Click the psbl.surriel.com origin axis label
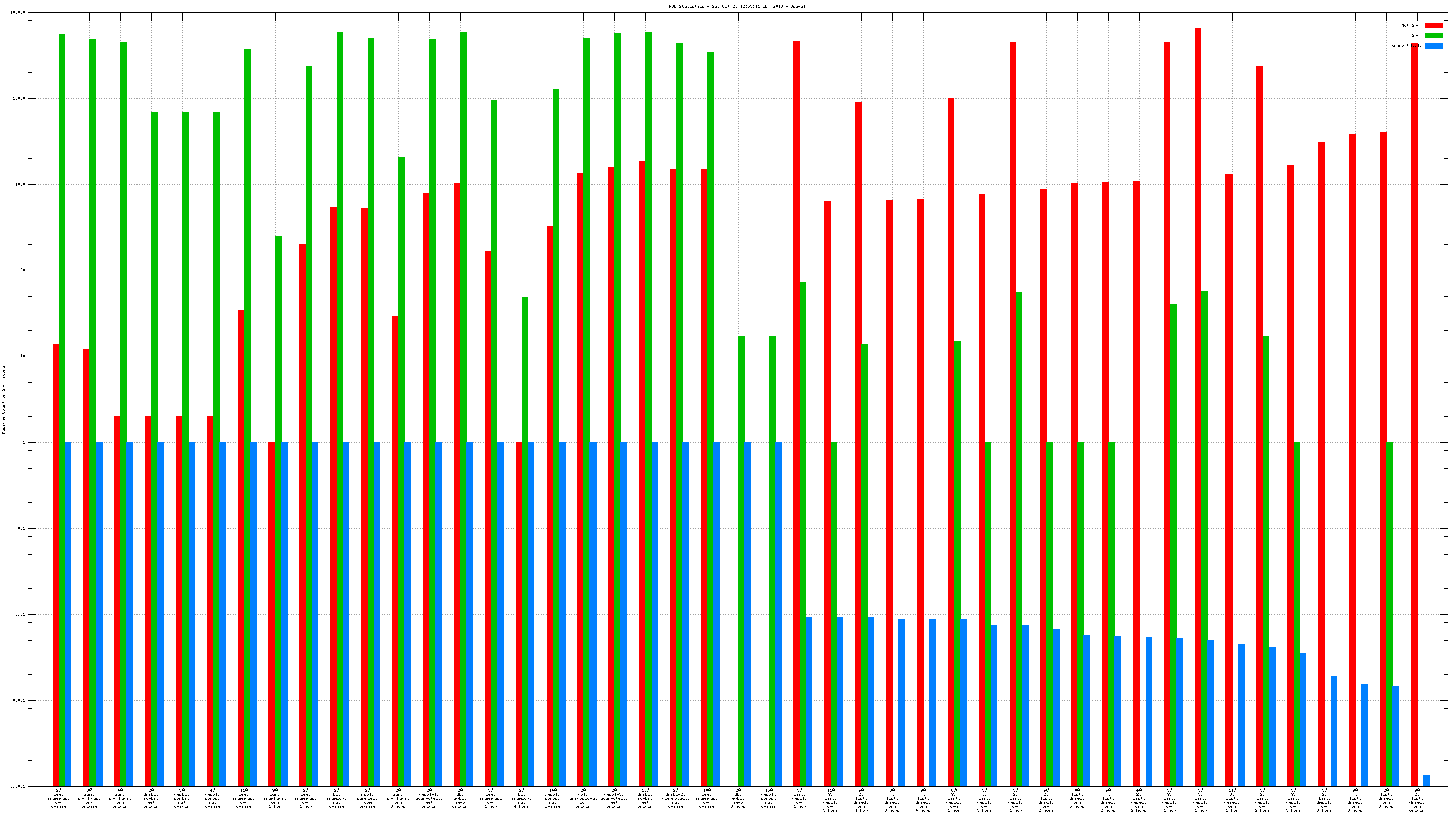 pyautogui.click(x=368, y=798)
